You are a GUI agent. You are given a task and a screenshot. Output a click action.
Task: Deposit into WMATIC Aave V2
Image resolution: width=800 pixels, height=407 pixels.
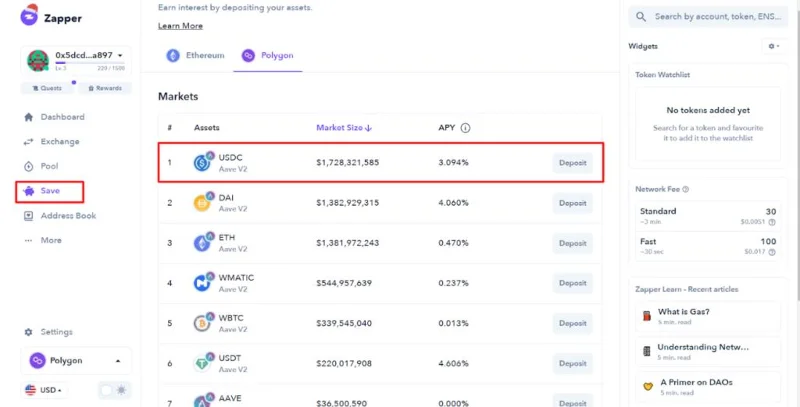pyautogui.click(x=572, y=283)
